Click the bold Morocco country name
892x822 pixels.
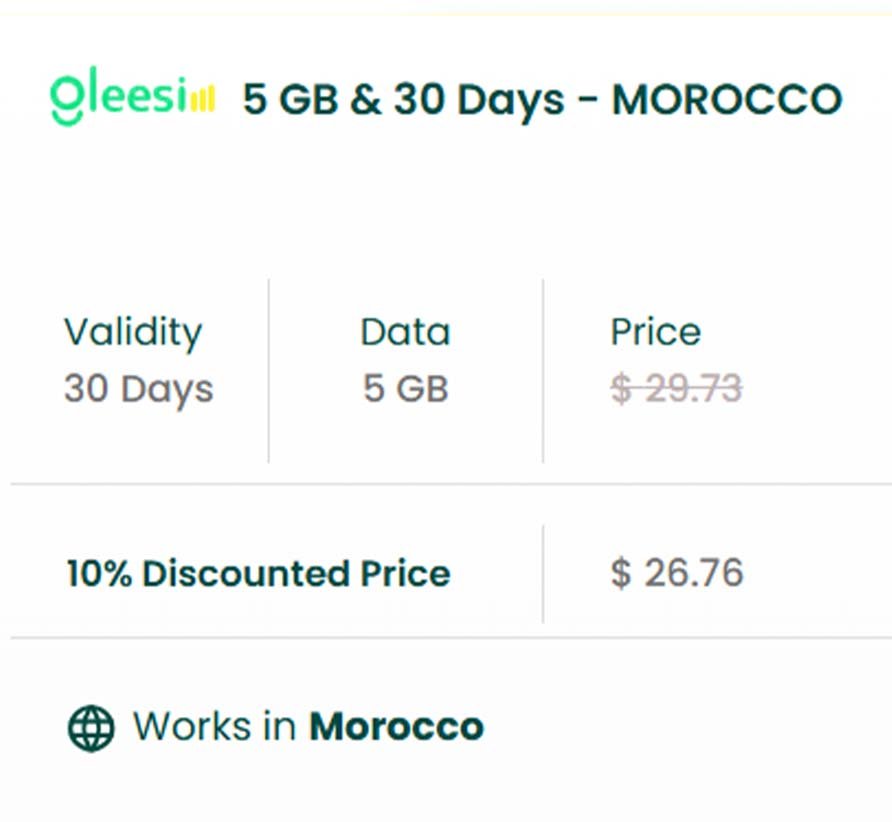396,727
